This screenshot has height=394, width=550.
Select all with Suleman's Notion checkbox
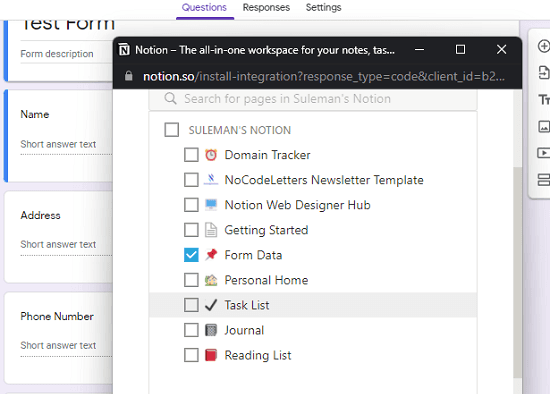coord(172,129)
